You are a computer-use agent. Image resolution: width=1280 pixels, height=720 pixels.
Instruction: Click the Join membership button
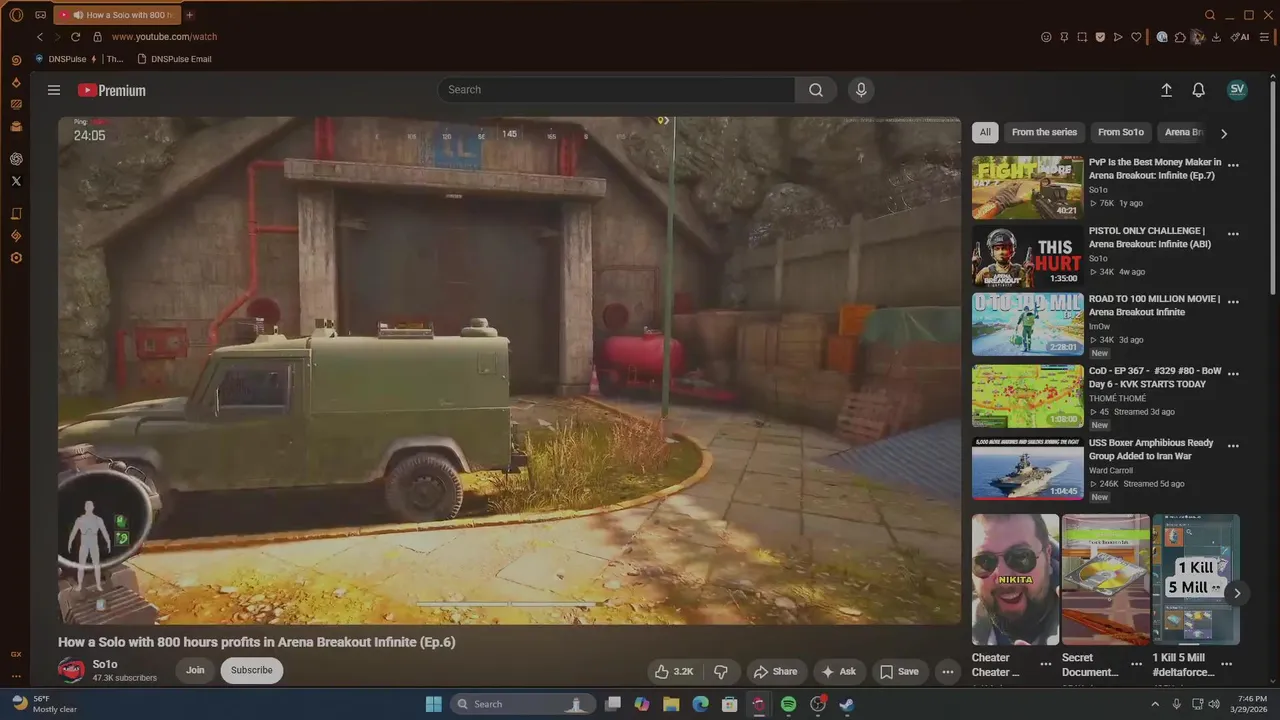(195, 670)
